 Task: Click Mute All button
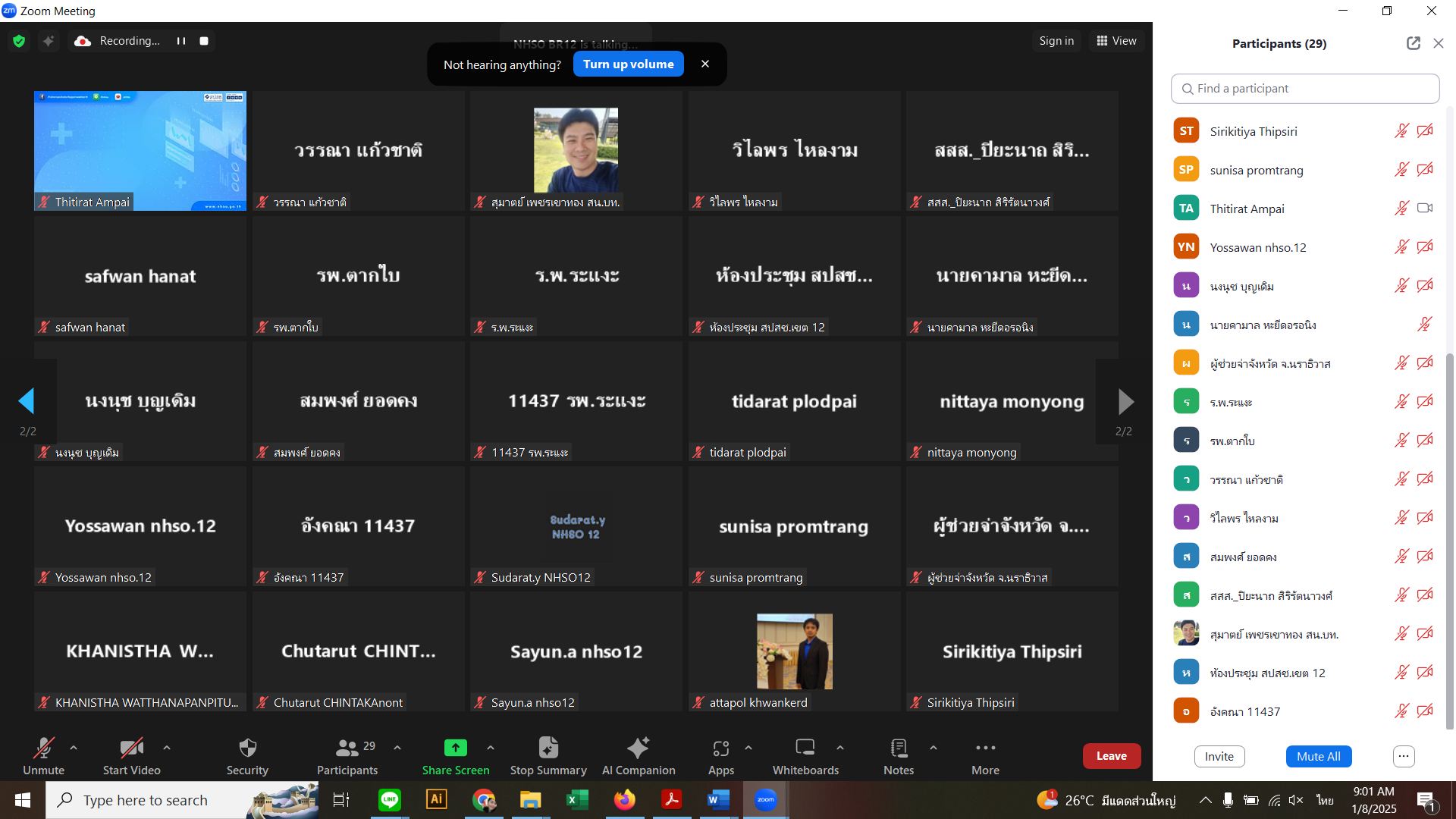[x=1318, y=756]
